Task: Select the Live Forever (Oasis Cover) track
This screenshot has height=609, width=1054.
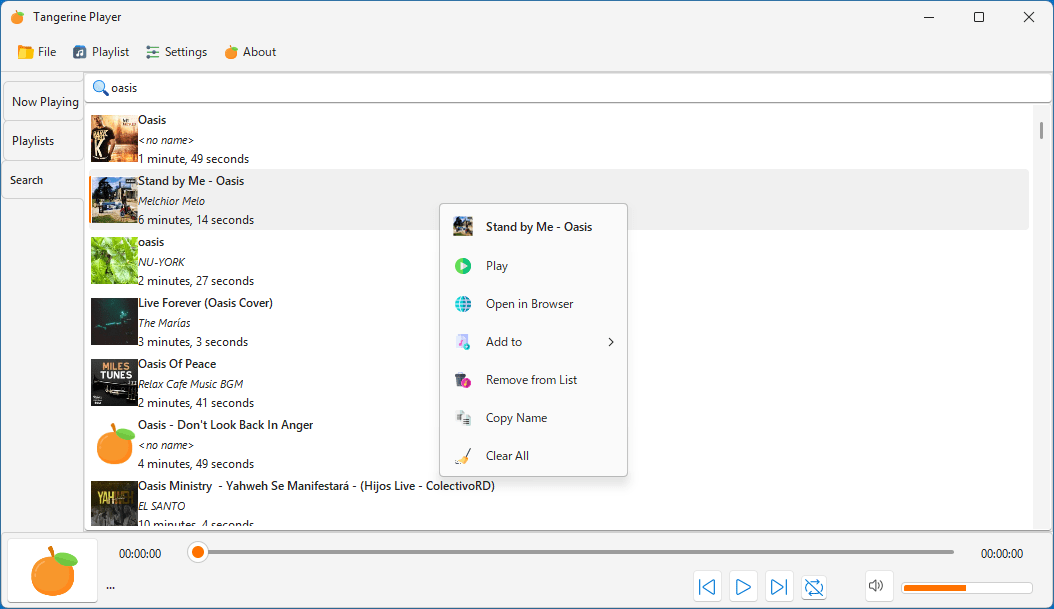Action: (x=559, y=322)
